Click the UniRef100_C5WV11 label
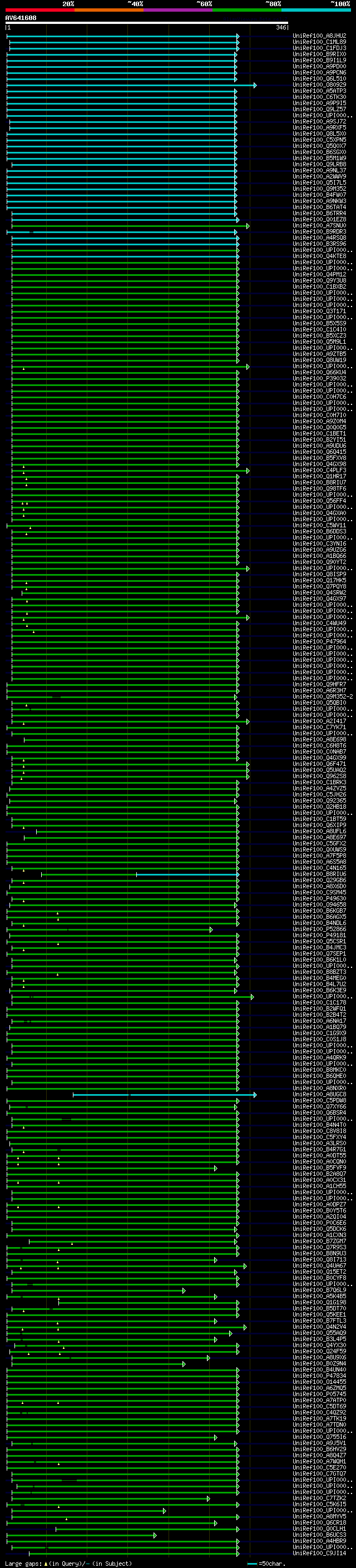This screenshot has height=1568, width=356. click(x=319, y=525)
